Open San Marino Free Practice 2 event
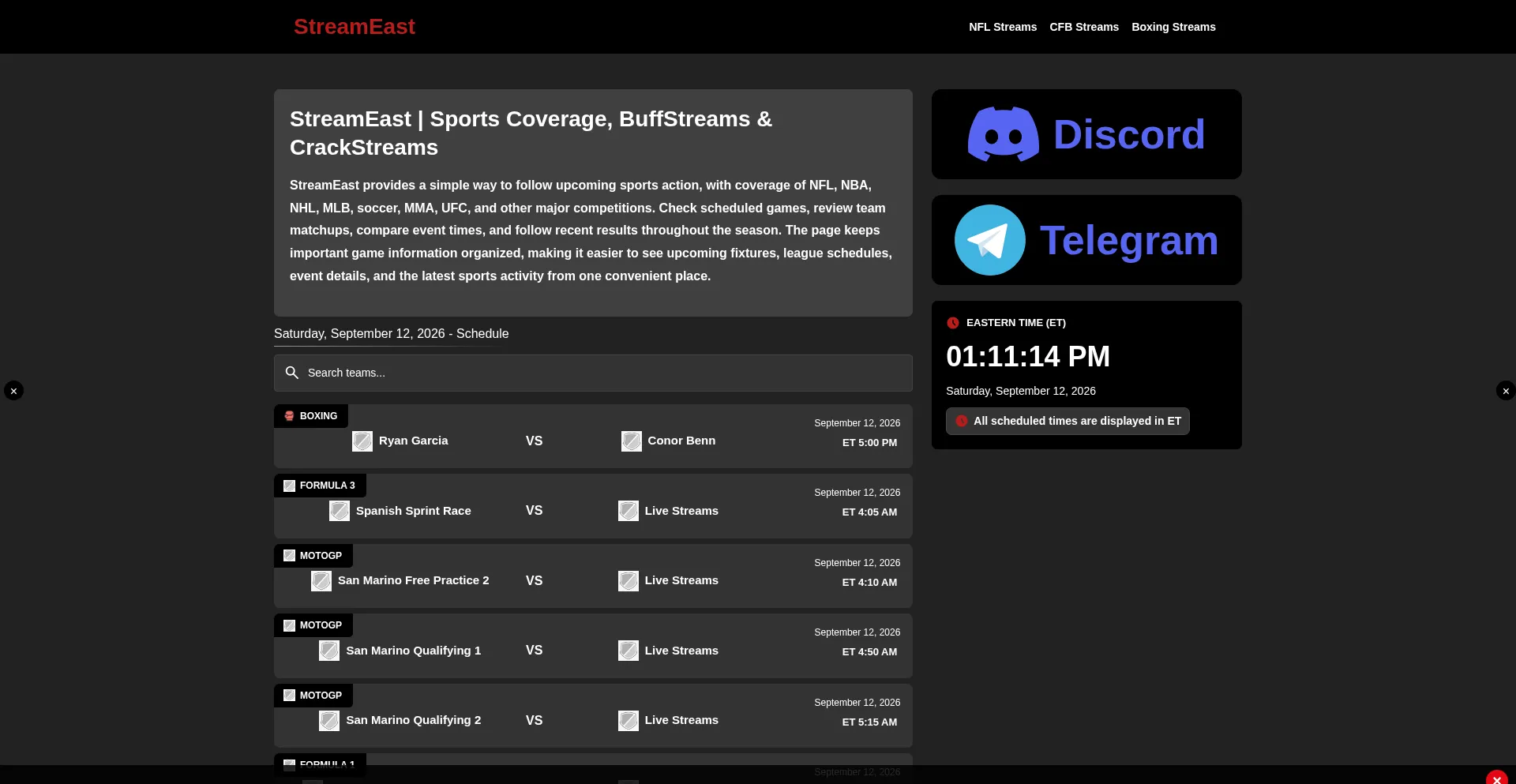 coord(414,580)
